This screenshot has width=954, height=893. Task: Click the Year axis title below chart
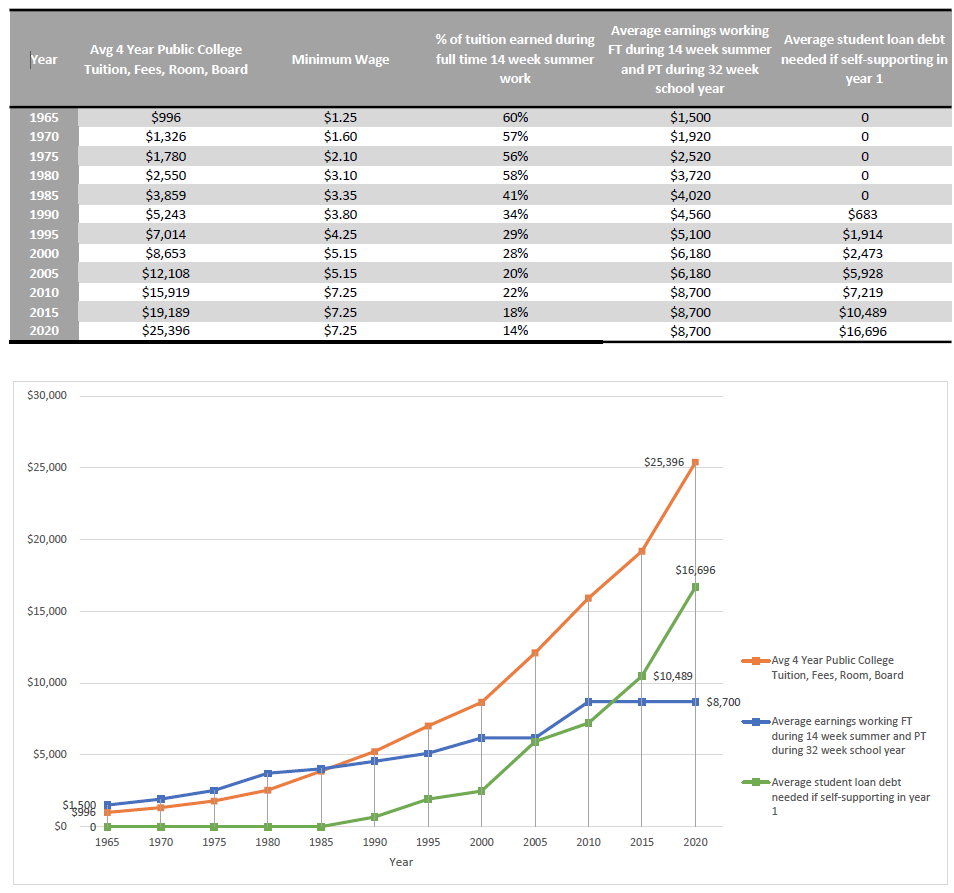401,862
